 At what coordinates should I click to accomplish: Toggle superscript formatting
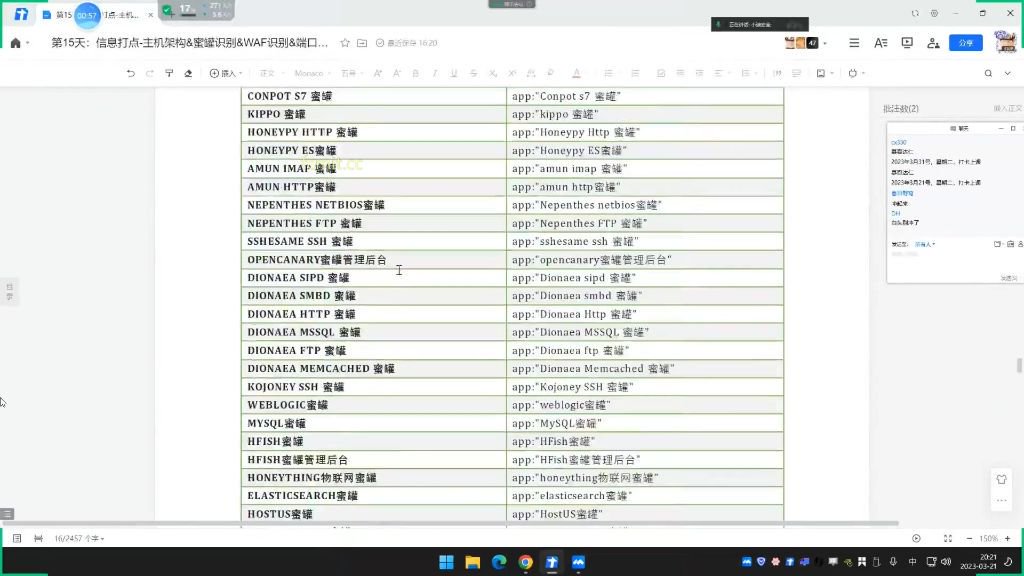[512, 73]
